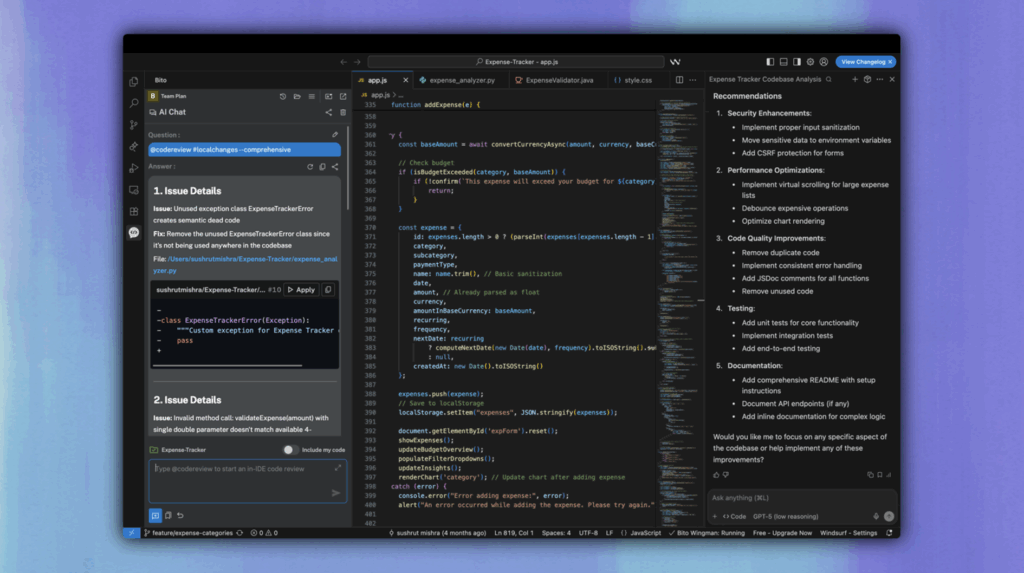Open the Source Control view
Screen dimensions: 1024x573
pos(134,125)
